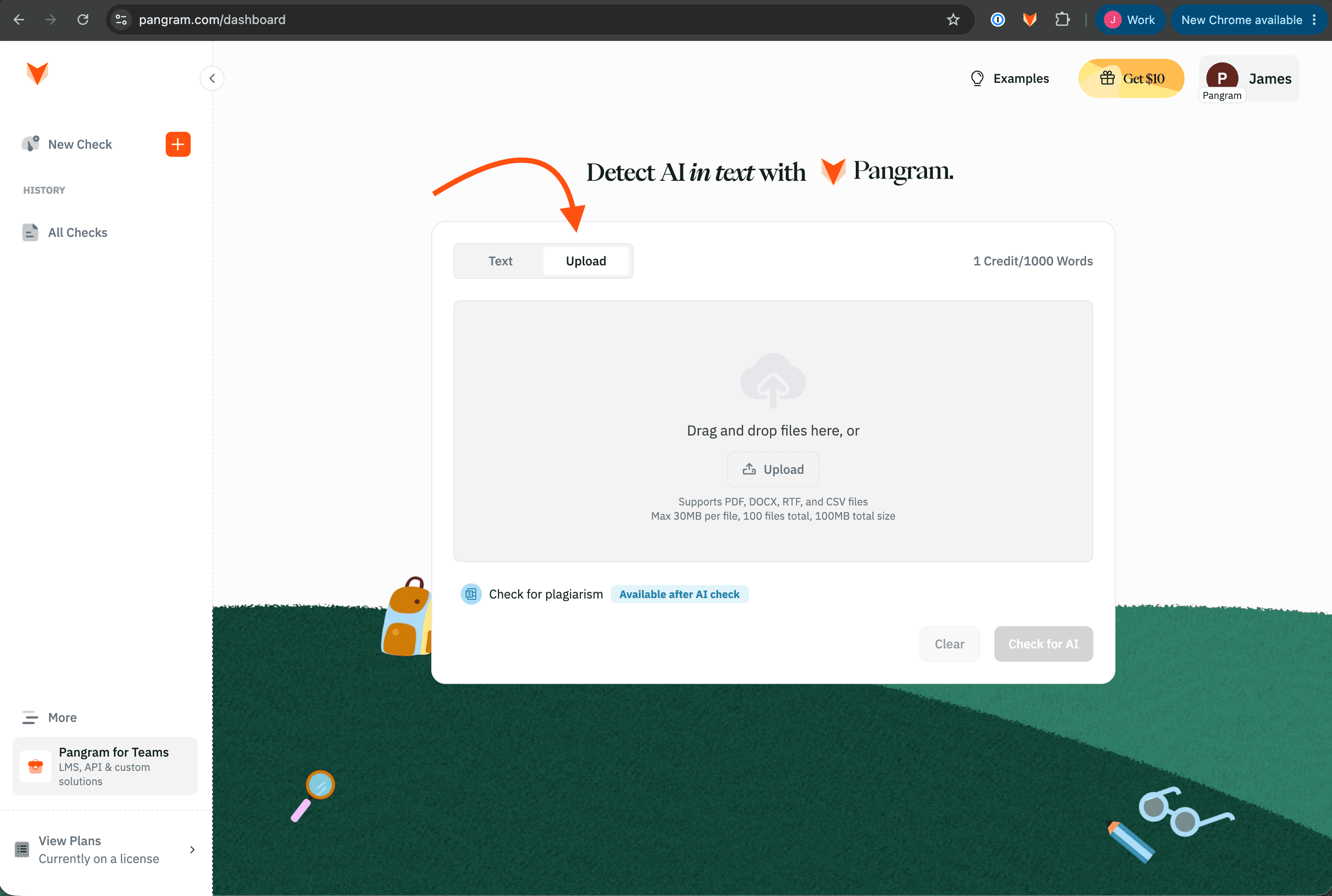This screenshot has height=896, width=1332.
Task: Open the Pangram browser extension icon
Action: click(1030, 20)
